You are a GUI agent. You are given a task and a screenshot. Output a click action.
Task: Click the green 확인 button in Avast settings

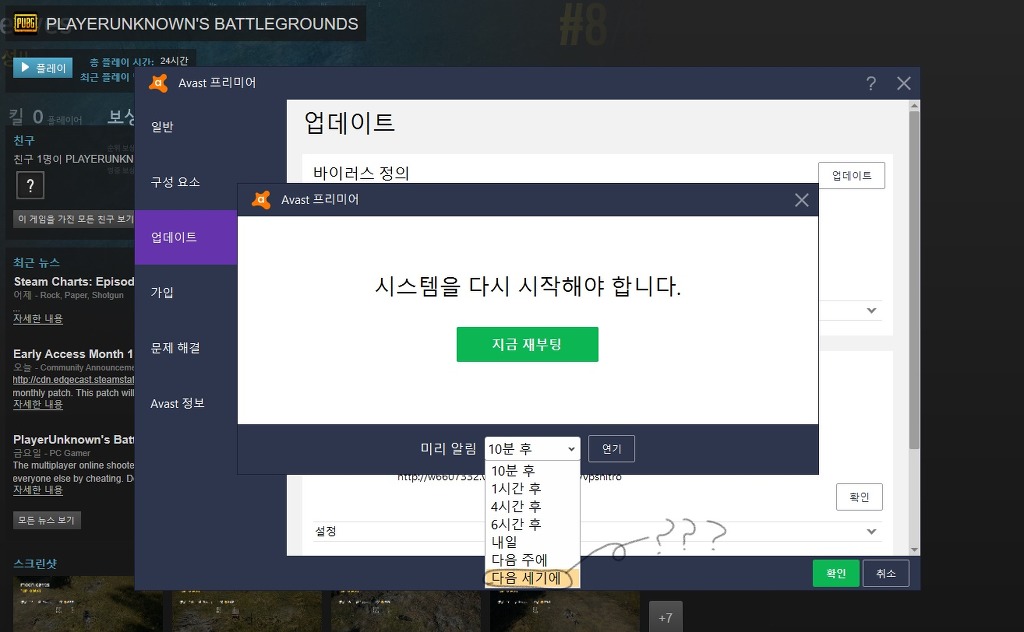836,573
